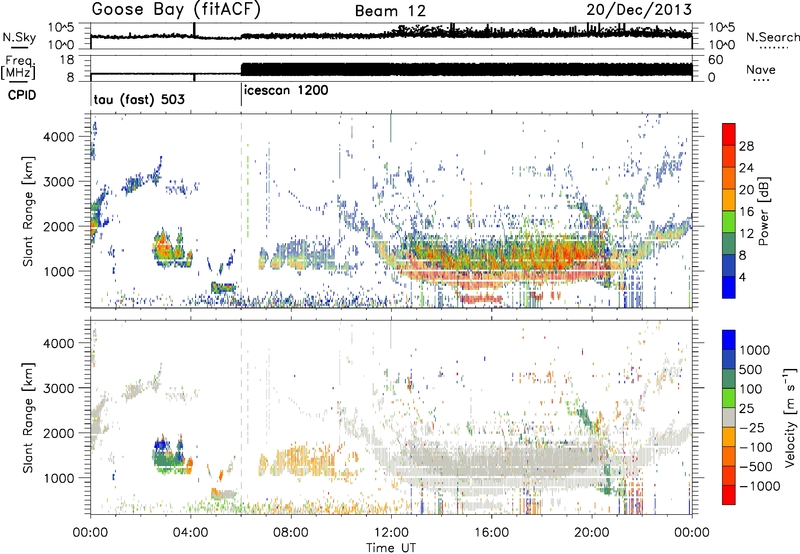Click the 'Time UT' axis title
Viewport: 800px width, 554px height.
click(391, 548)
